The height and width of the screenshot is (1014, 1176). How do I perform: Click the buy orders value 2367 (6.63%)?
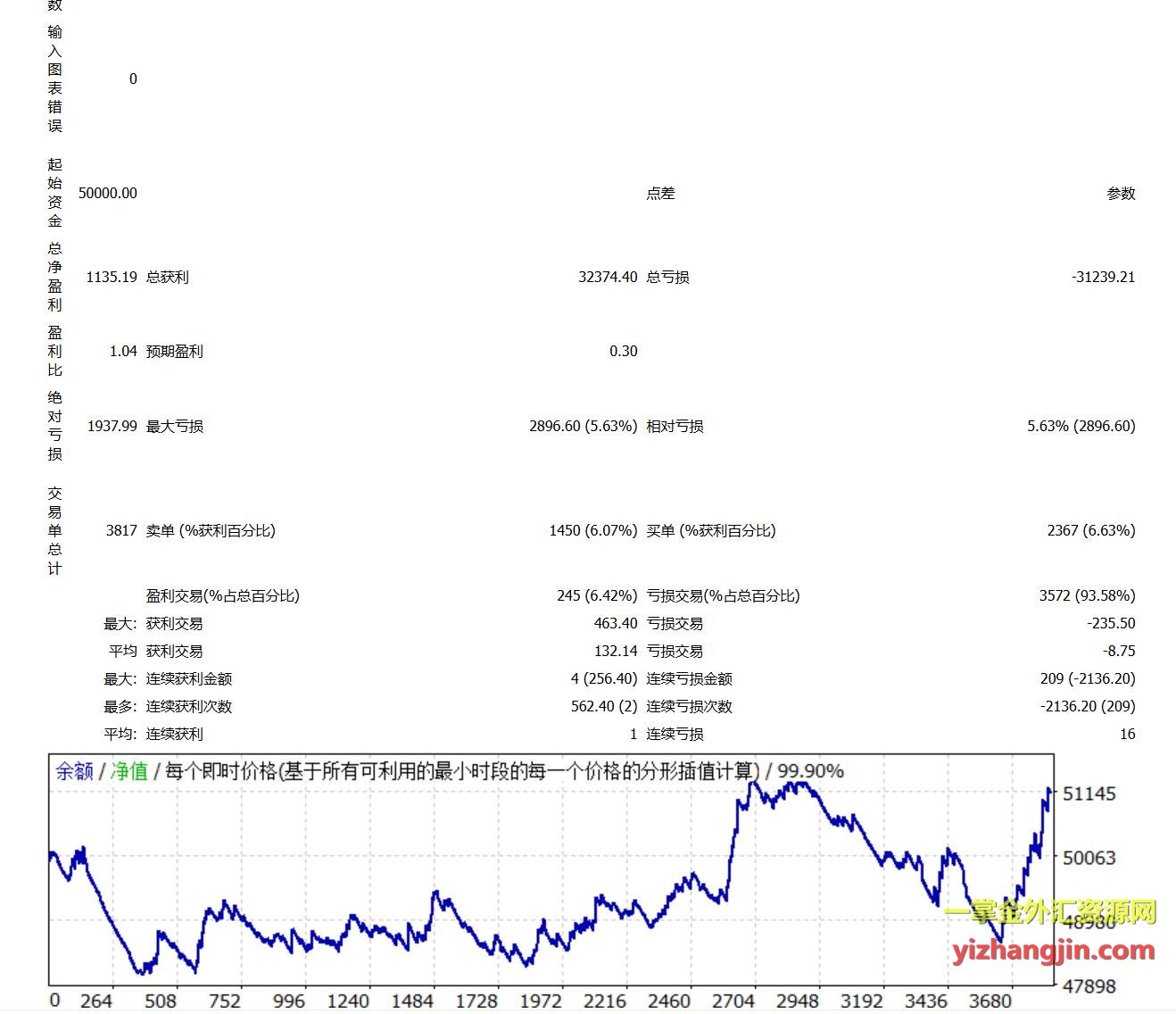click(x=1090, y=531)
